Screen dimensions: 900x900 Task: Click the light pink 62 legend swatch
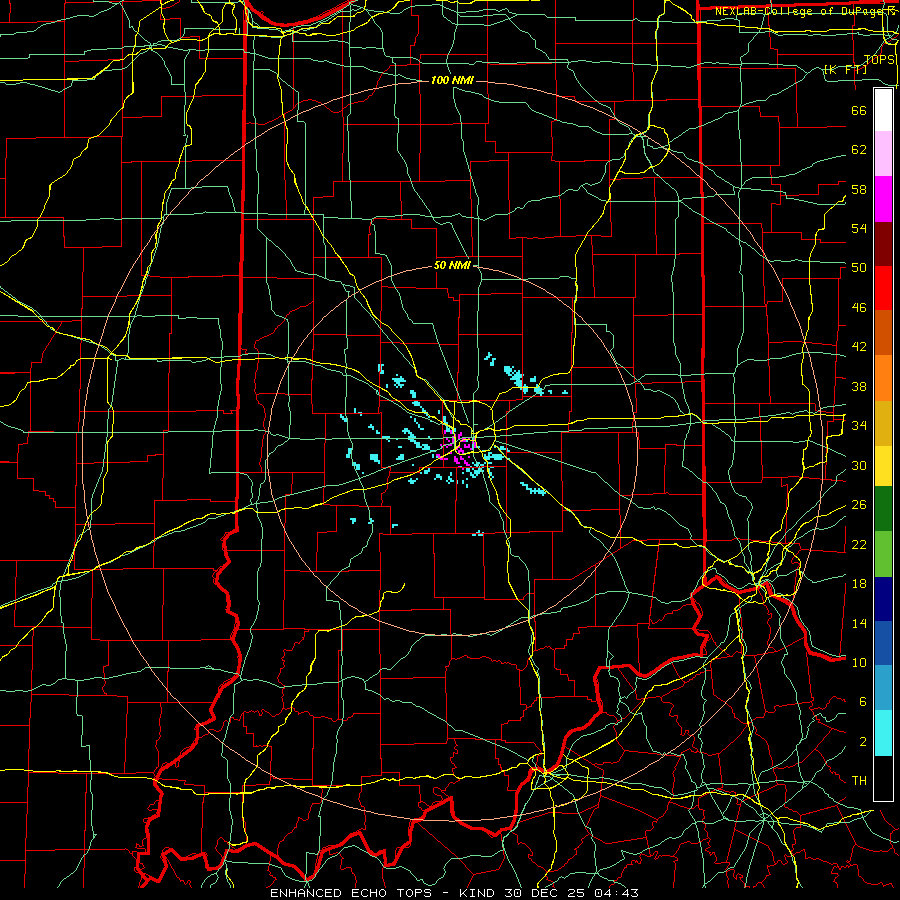pos(883,153)
